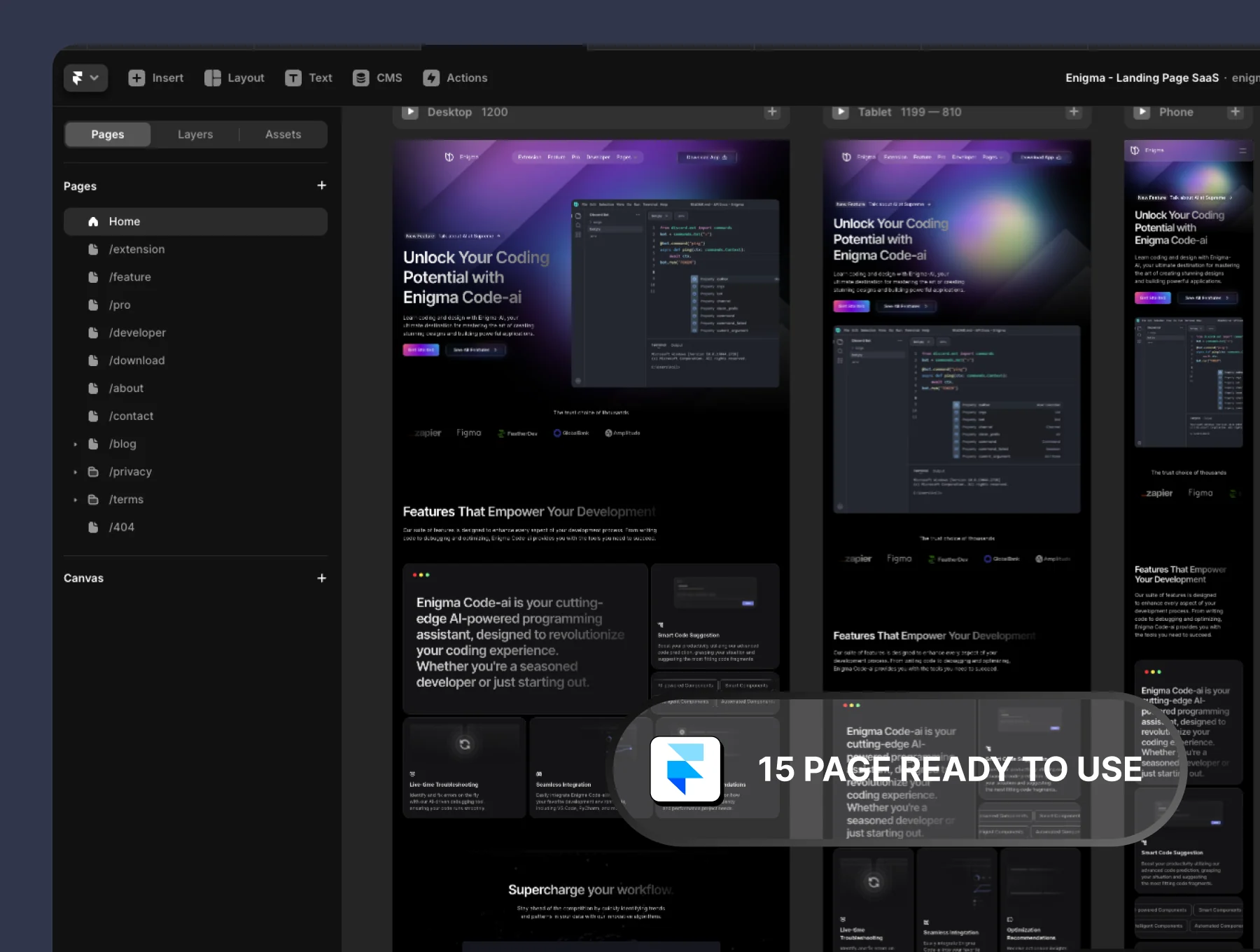Expand the /privacy folder
The height and width of the screenshot is (952, 1260).
tap(76, 472)
